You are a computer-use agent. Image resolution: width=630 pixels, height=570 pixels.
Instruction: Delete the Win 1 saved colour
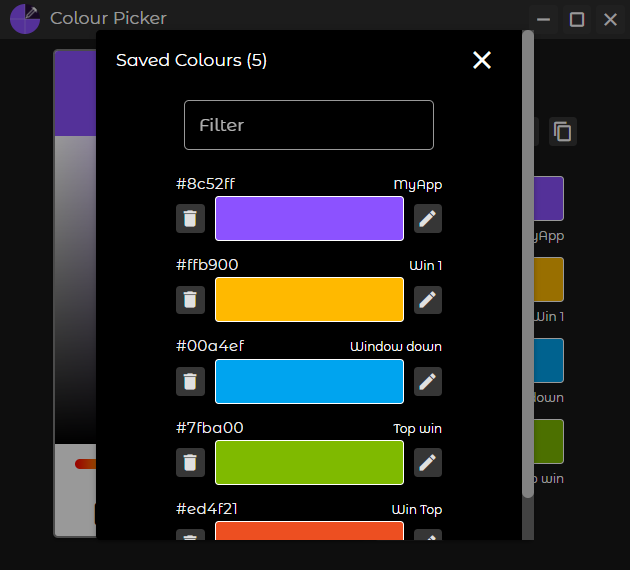(x=190, y=299)
